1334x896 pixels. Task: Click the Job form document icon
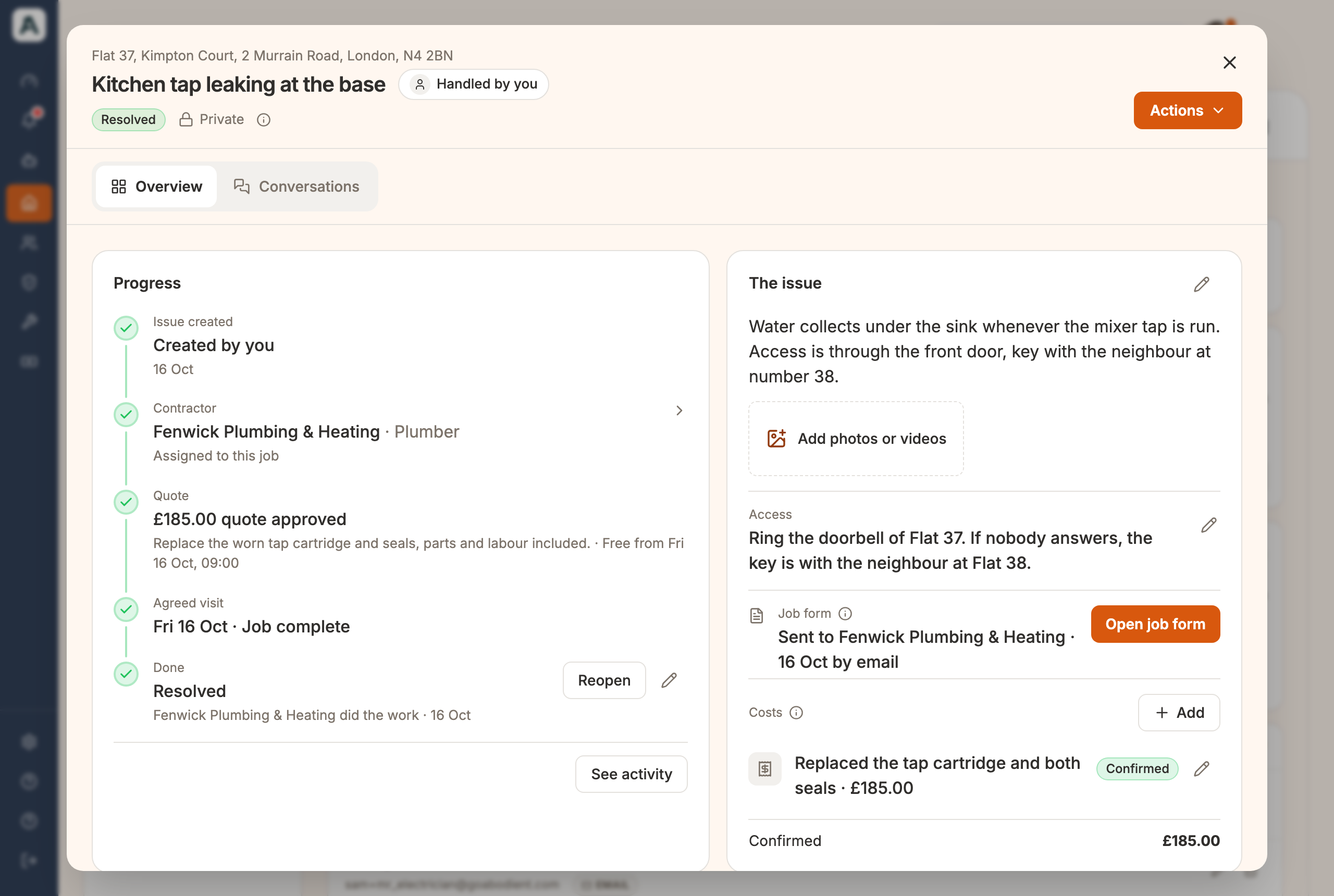[756, 615]
